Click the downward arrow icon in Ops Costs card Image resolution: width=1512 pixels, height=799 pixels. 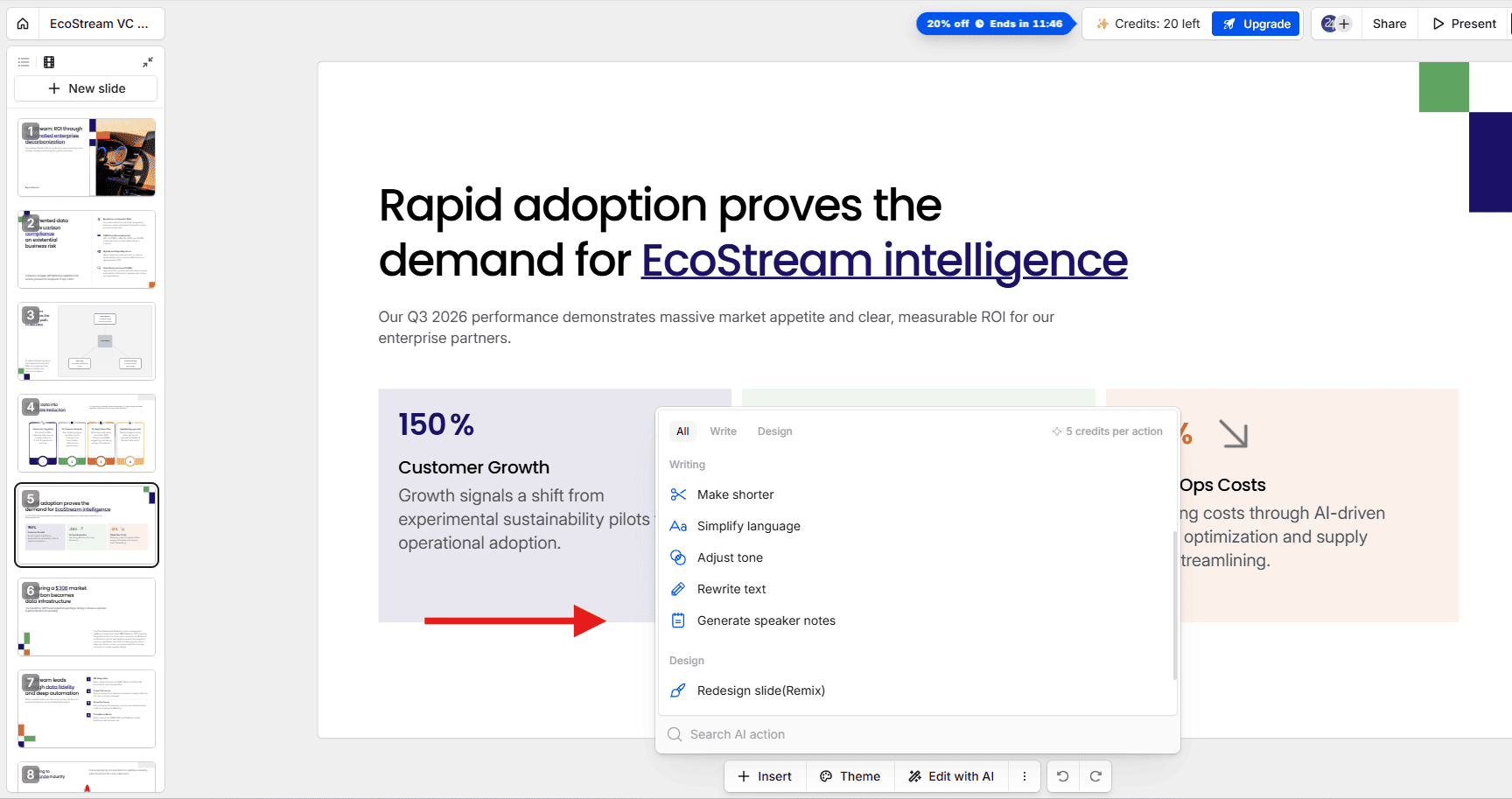1234,434
